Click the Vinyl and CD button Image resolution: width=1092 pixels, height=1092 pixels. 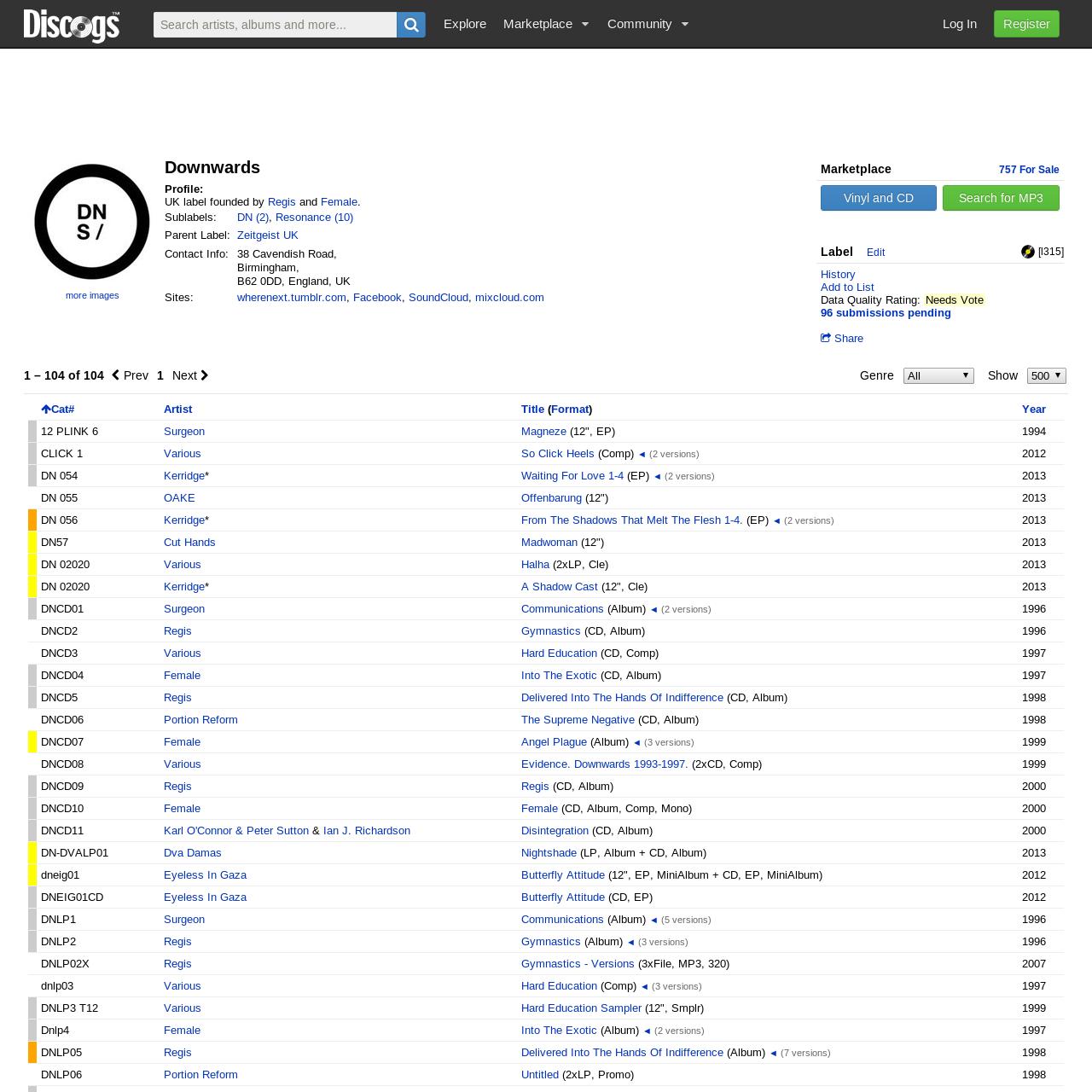879,198
